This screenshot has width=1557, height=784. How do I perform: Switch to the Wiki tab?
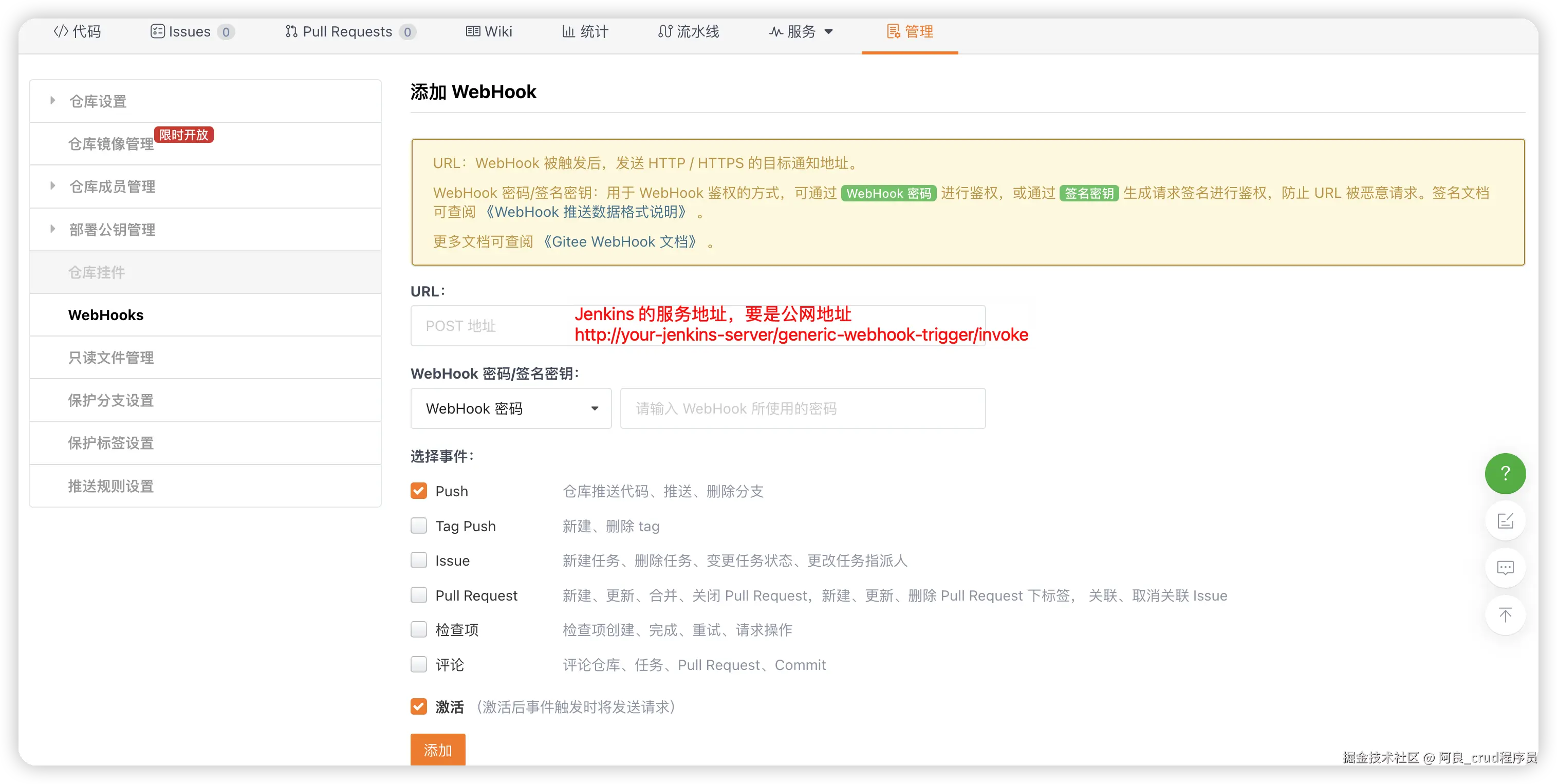click(489, 31)
